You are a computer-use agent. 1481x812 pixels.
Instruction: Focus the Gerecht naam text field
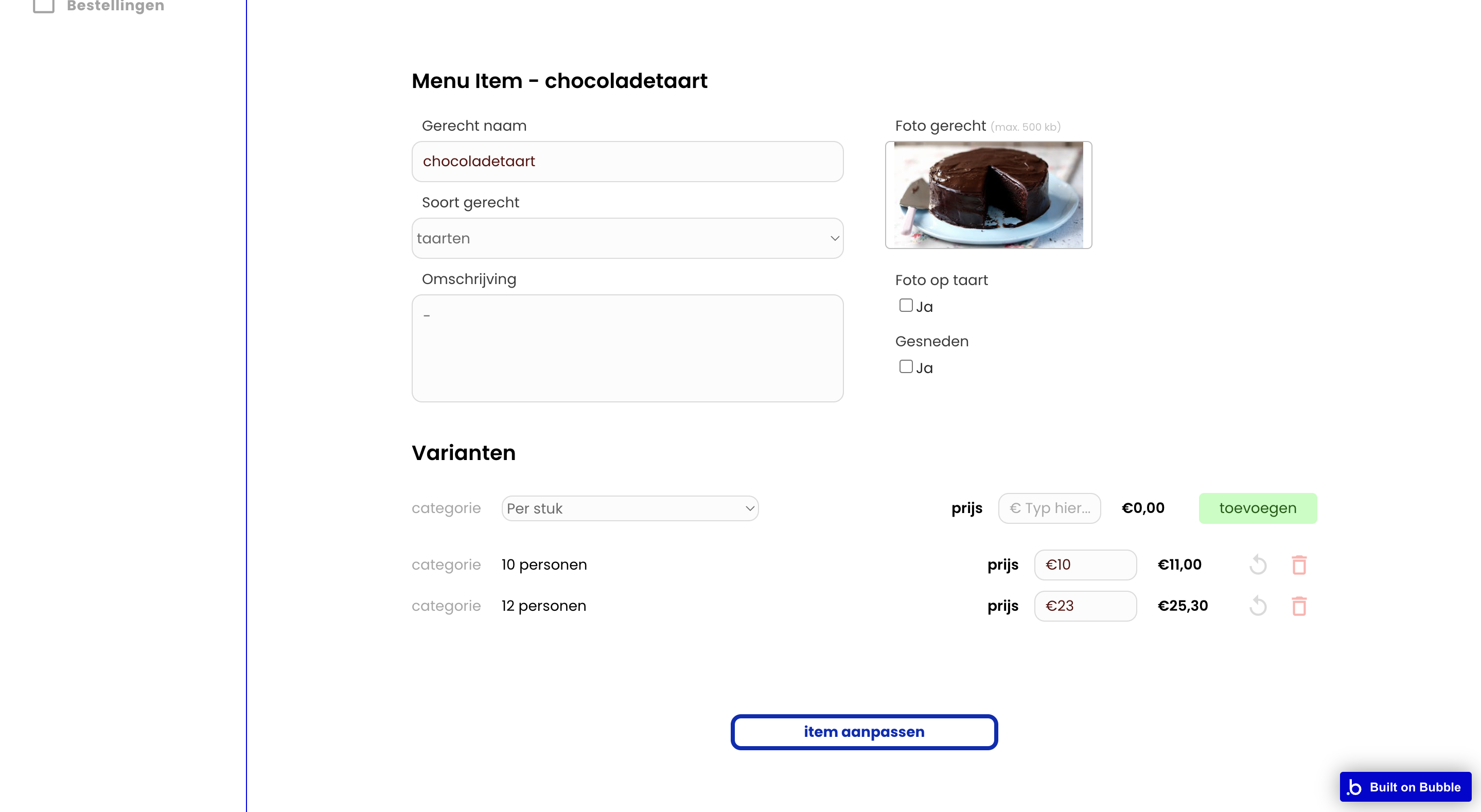click(627, 162)
